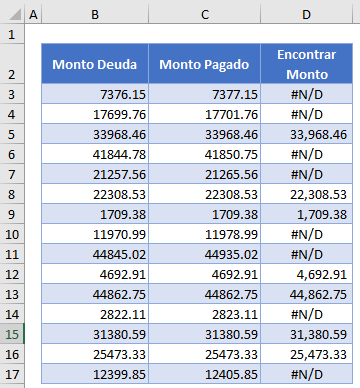Click the Monto Deuda header cell
The image size is (360, 388).
(95, 64)
